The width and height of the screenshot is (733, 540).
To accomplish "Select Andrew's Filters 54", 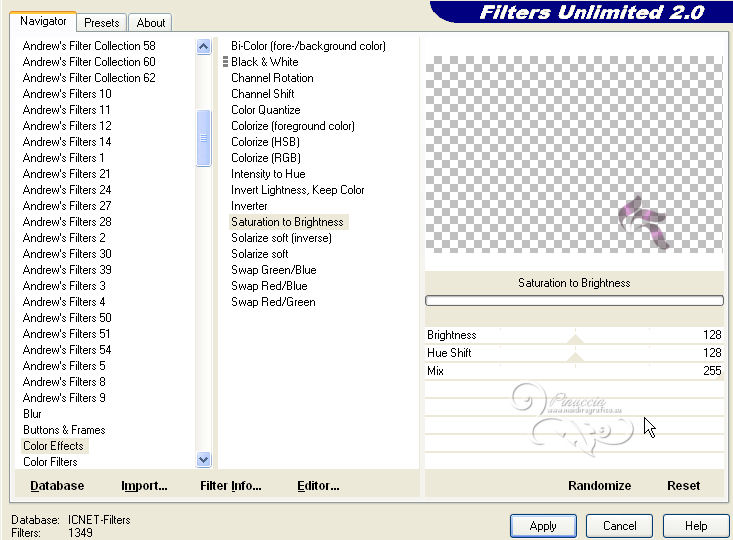I will point(67,350).
